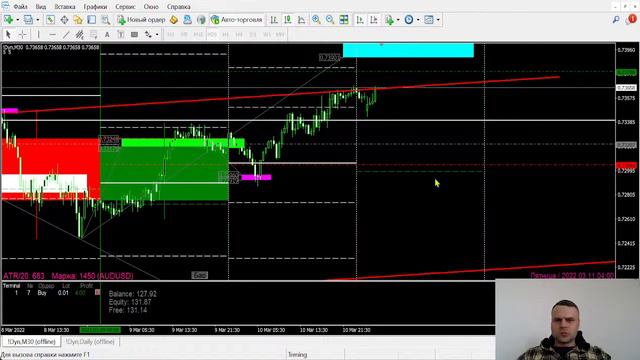Toggle the D1 timeframe button
Viewport: 640px width, 360px height.
tap(253, 35)
